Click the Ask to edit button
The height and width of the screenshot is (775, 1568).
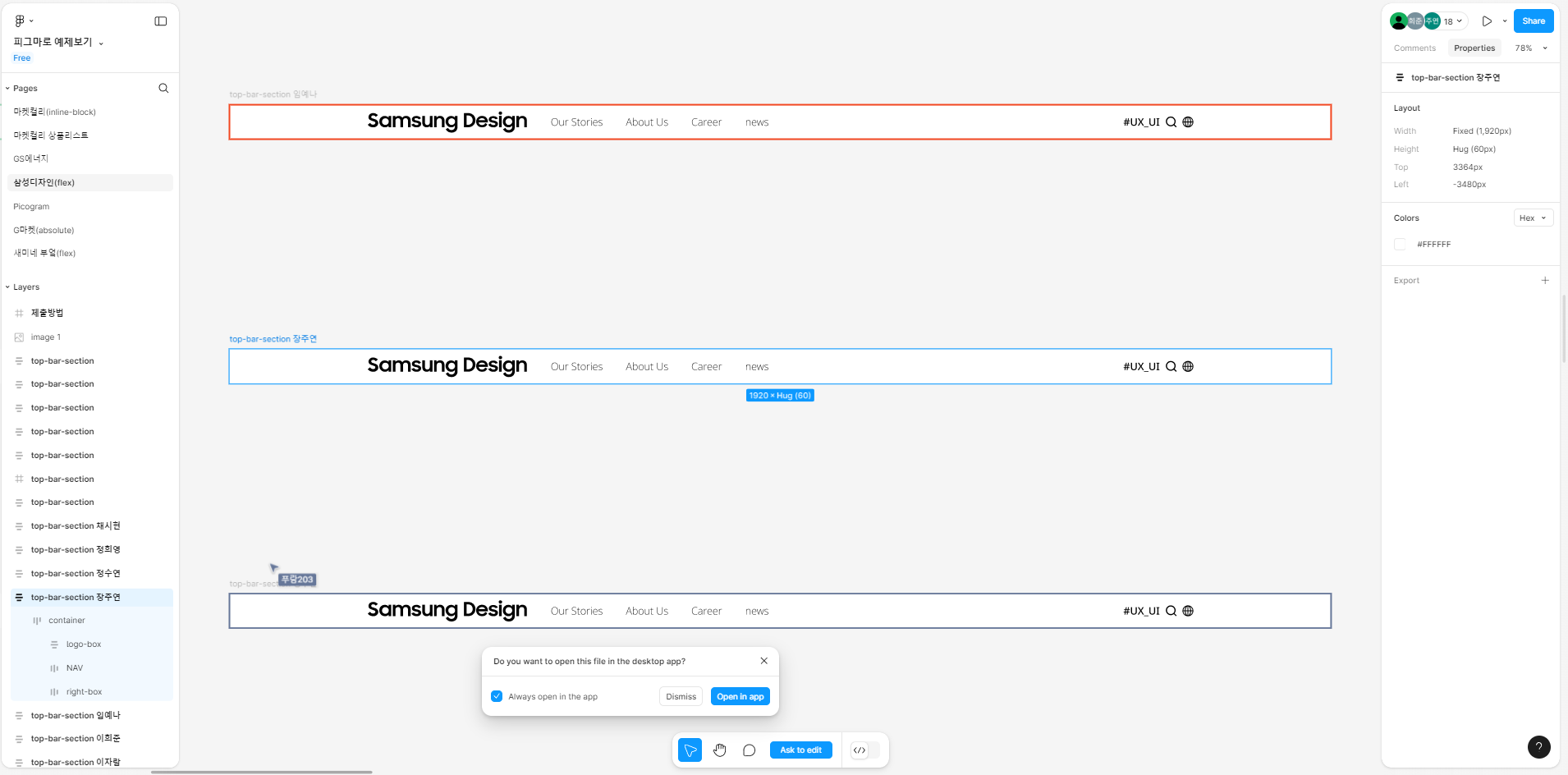(800, 750)
